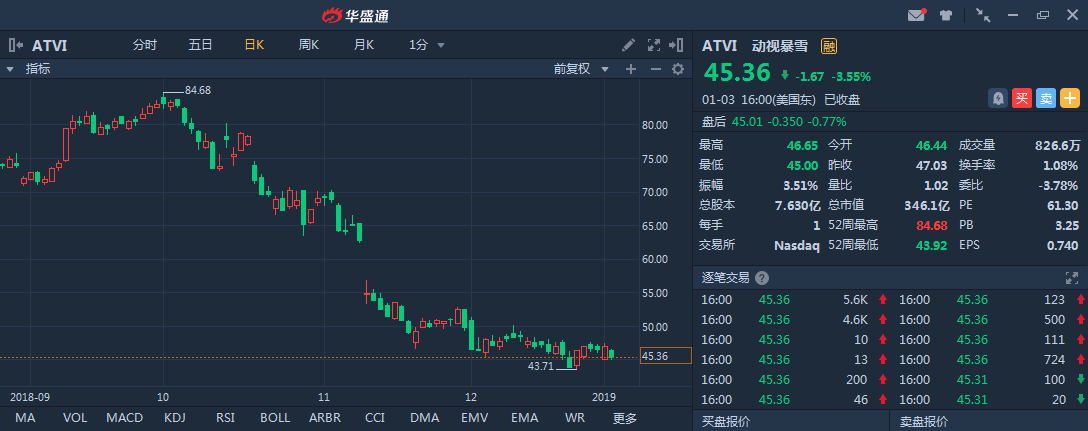Toggle the left sidebar panel icon beside ATVI
This screenshot has height=431, width=1088.
pyautogui.click(x=16, y=45)
